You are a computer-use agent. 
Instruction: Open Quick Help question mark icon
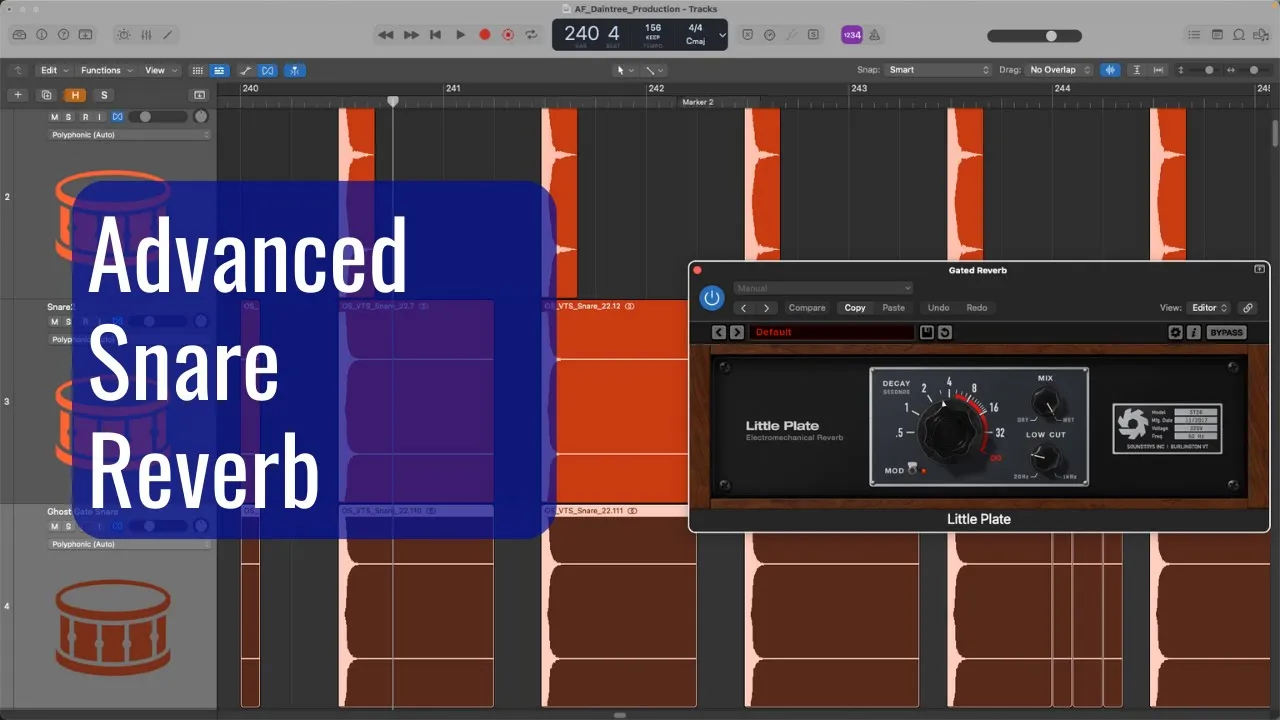64,34
